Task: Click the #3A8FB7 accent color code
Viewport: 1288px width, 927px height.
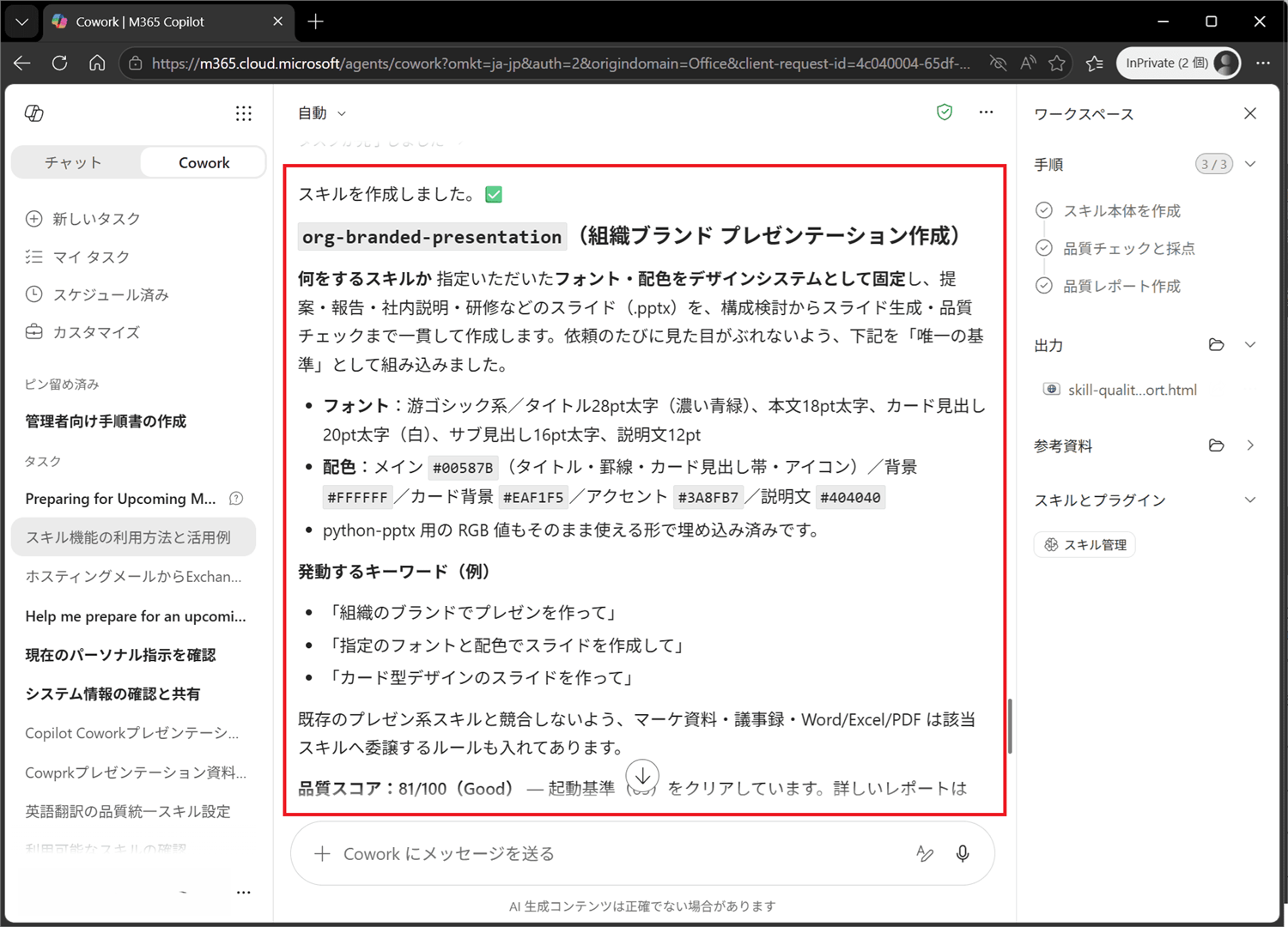Action: pos(708,498)
